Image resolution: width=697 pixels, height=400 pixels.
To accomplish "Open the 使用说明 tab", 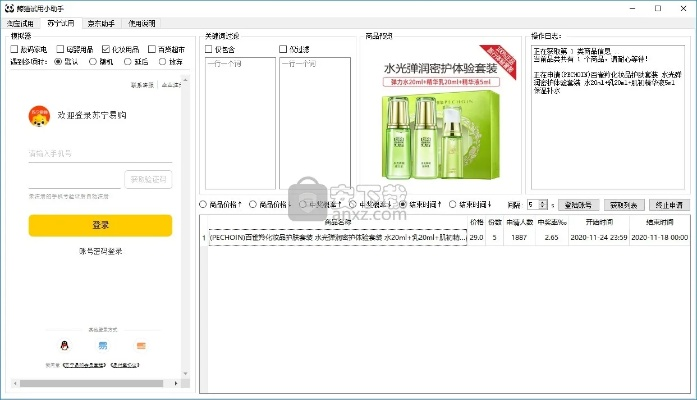I will (141, 23).
